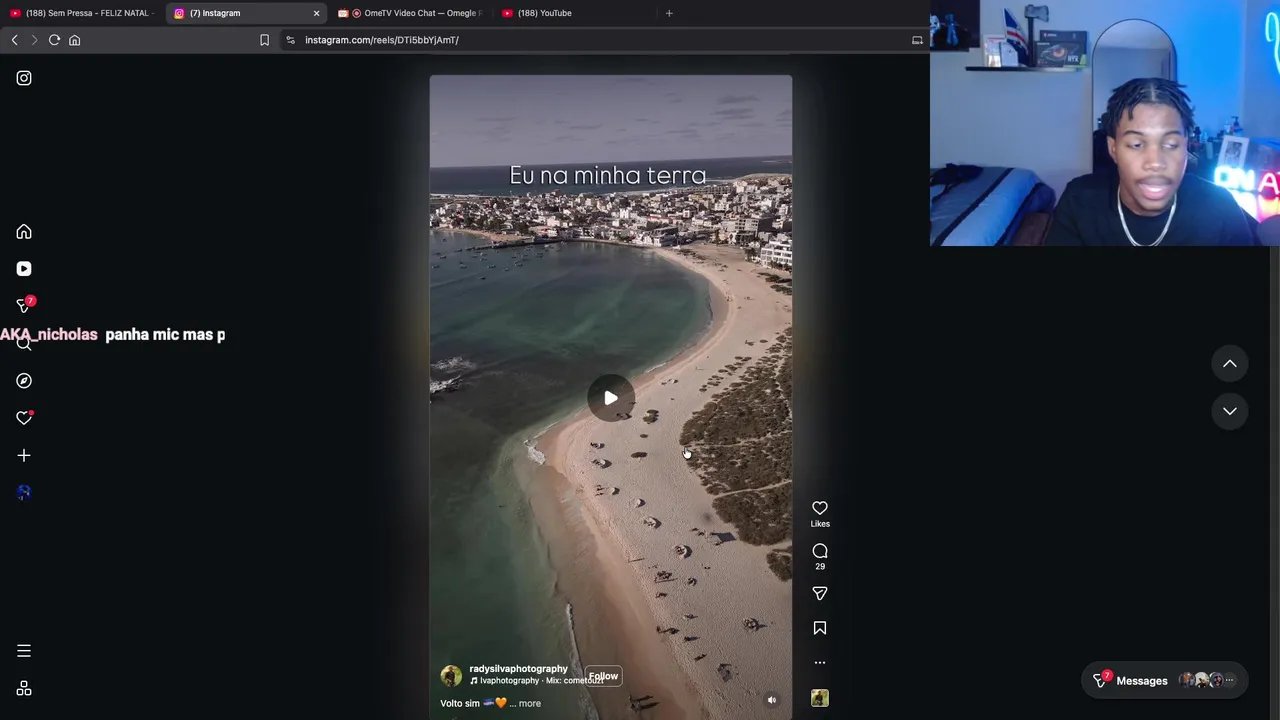The height and width of the screenshot is (720, 1280).
Task: Open radysilvaphotography avatar picture
Action: (x=451, y=676)
